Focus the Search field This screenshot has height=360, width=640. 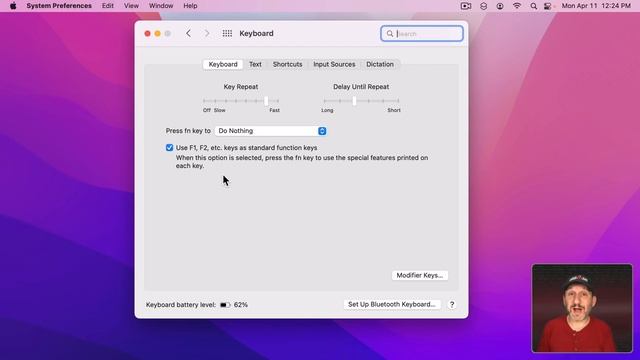click(x=422, y=33)
